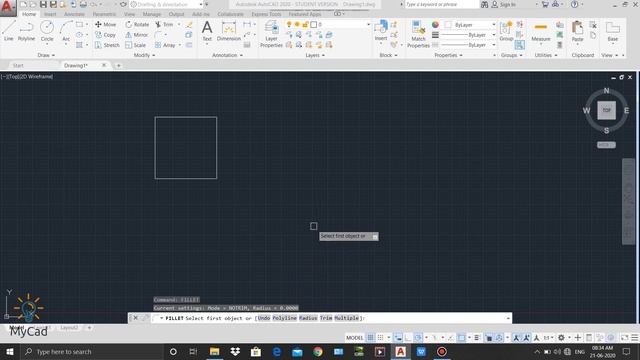Open the Annotate ribbon tab
The image size is (640, 360).
click(x=74, y=14)
